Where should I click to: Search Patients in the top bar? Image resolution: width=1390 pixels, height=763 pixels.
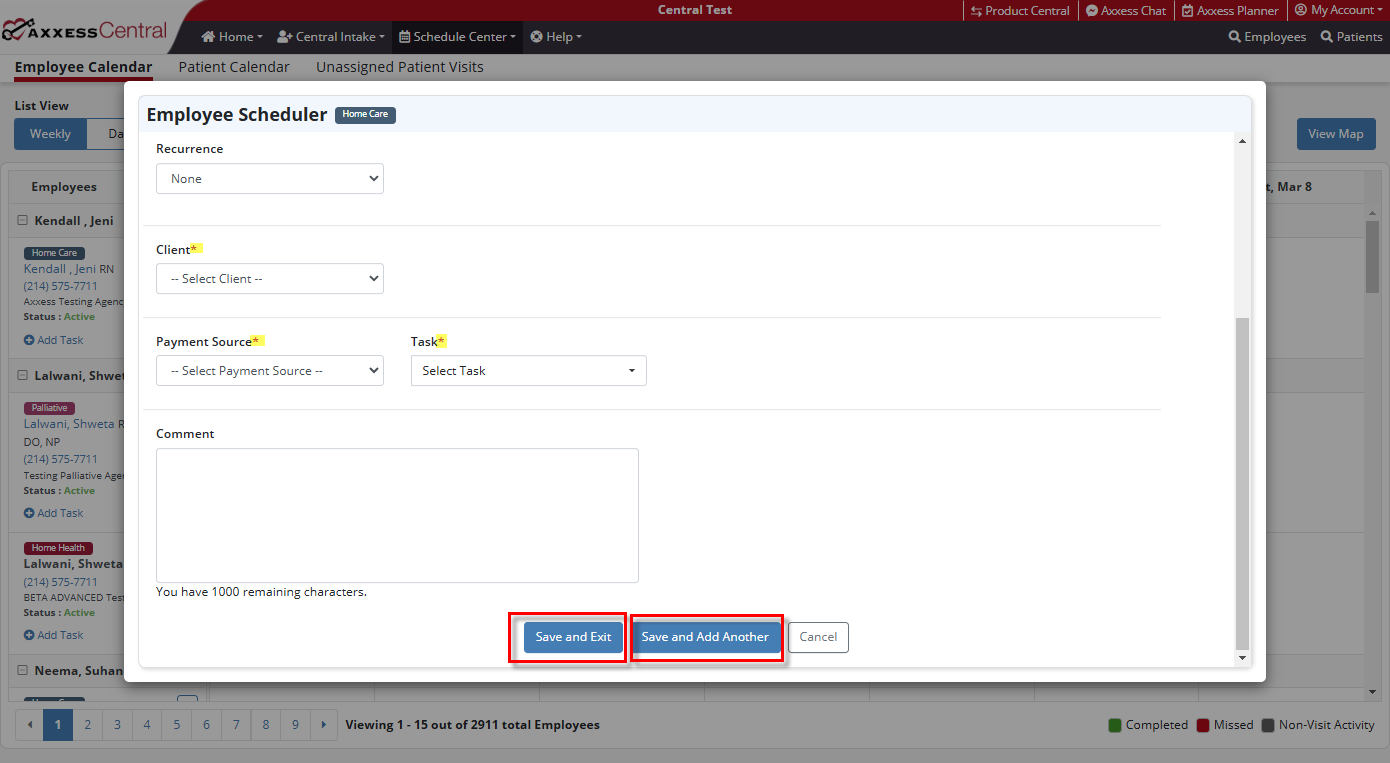[1351, 37]
